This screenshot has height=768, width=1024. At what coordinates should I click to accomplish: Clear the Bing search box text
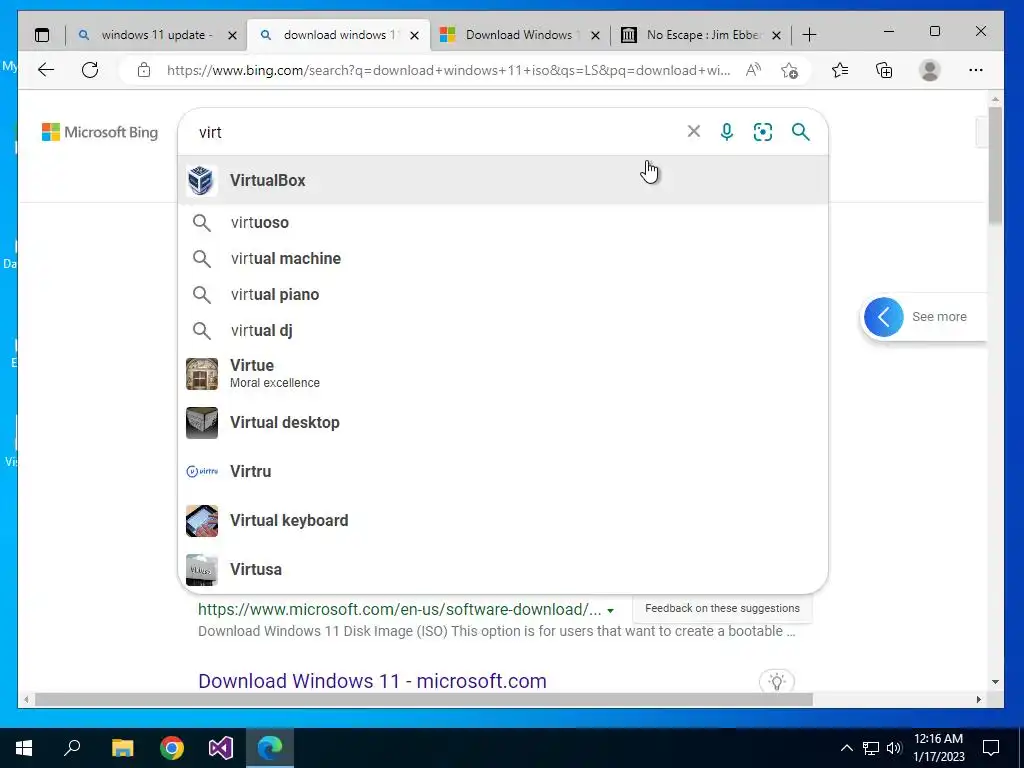coord(694,132)
